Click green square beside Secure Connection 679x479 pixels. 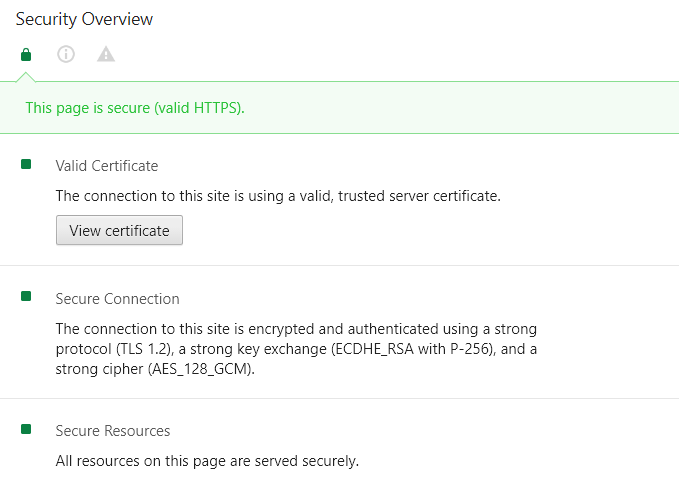[26, 297]
